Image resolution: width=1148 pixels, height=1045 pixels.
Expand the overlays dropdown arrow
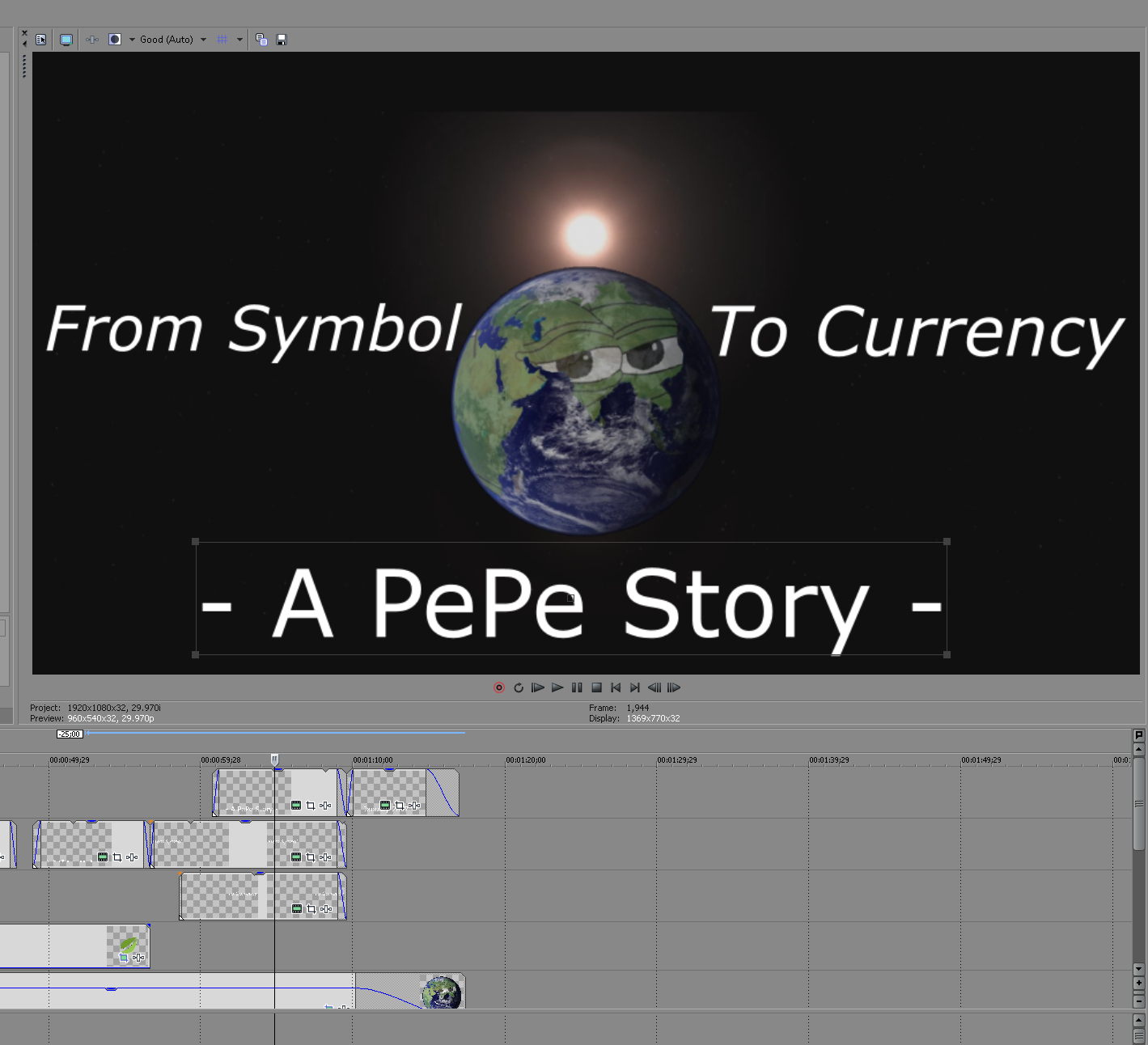(239, 40)
